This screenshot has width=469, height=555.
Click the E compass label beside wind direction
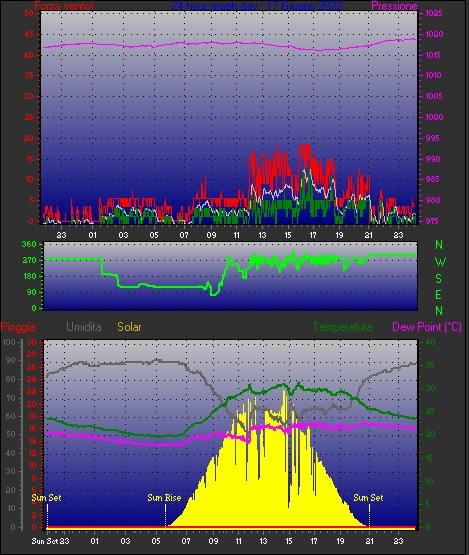(x=439, y=294)
